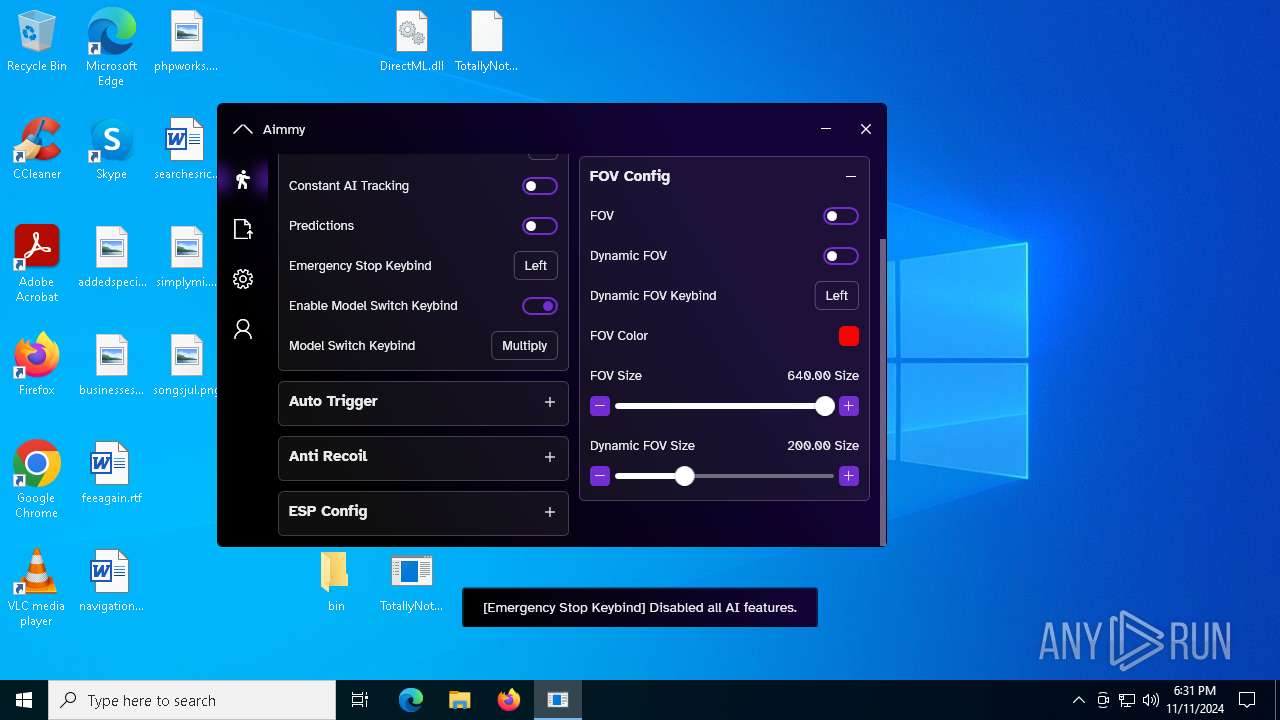The width and height of the screenshot is (1280, 720).
Task: Click the volume icon in system tray
Action: pyautogui.click(x=1150, y=700)
